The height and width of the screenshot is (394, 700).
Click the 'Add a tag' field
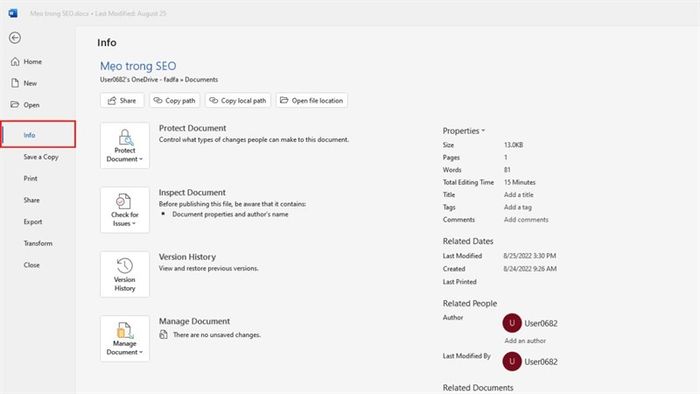(517, 207)
